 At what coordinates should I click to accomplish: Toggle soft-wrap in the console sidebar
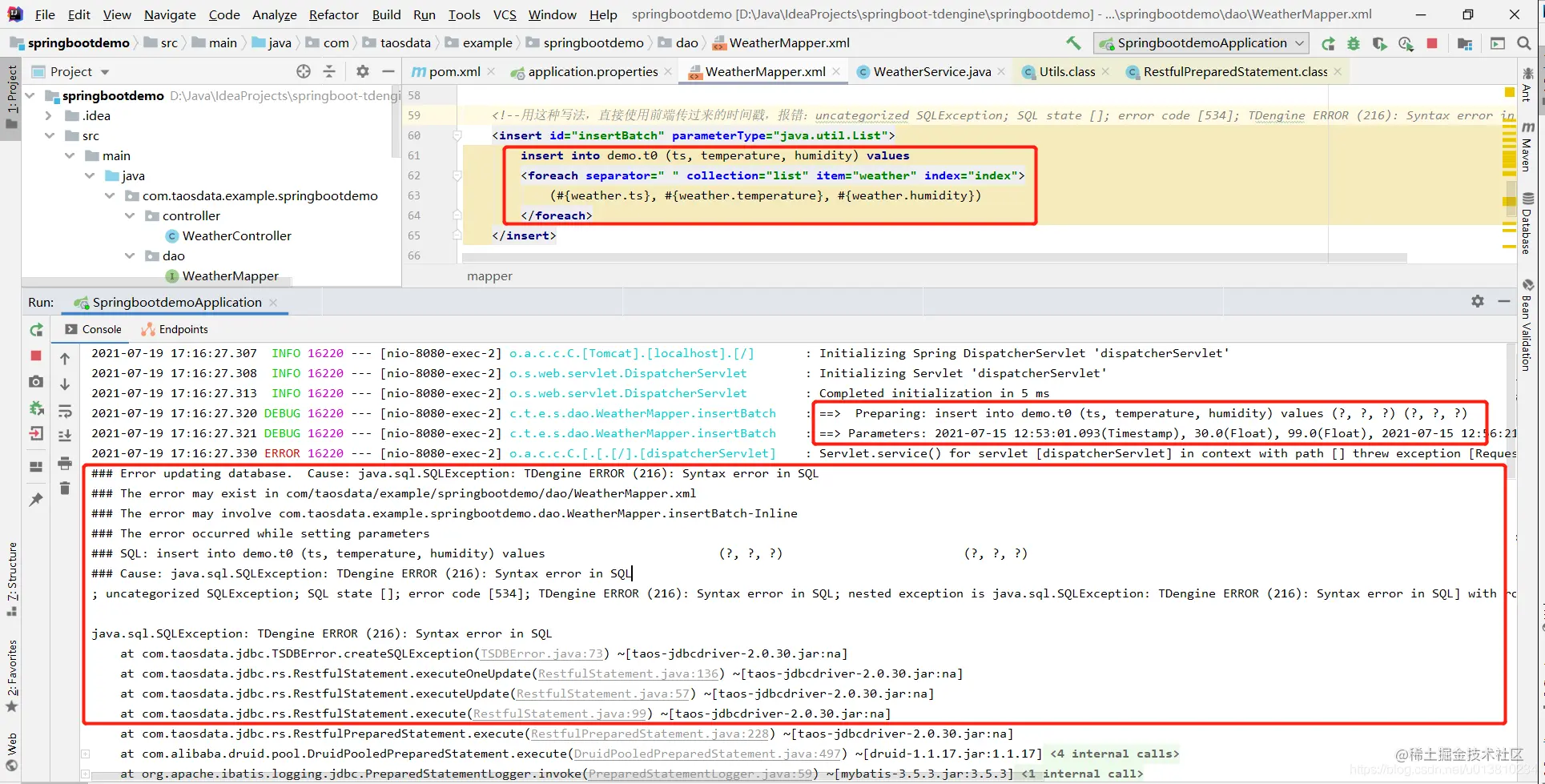[65, 412]
